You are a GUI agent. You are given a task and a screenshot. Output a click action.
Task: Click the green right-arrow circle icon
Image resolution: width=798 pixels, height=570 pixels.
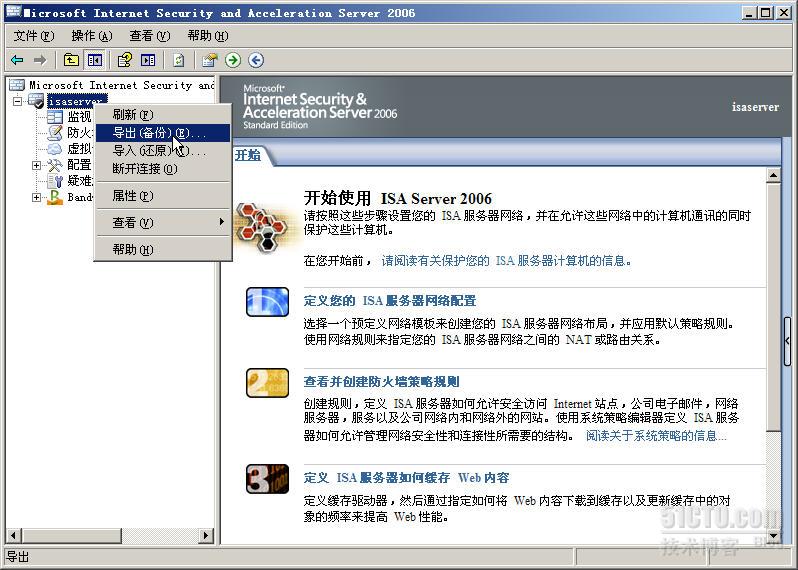coord(233,60)
